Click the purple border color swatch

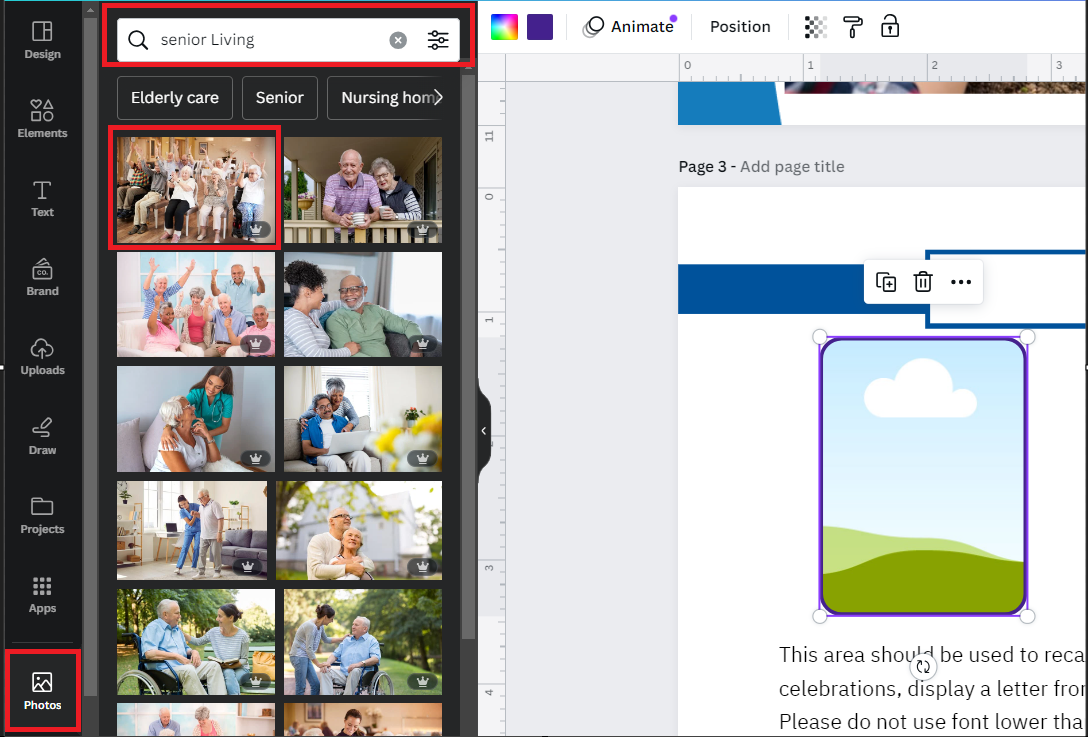540,26
